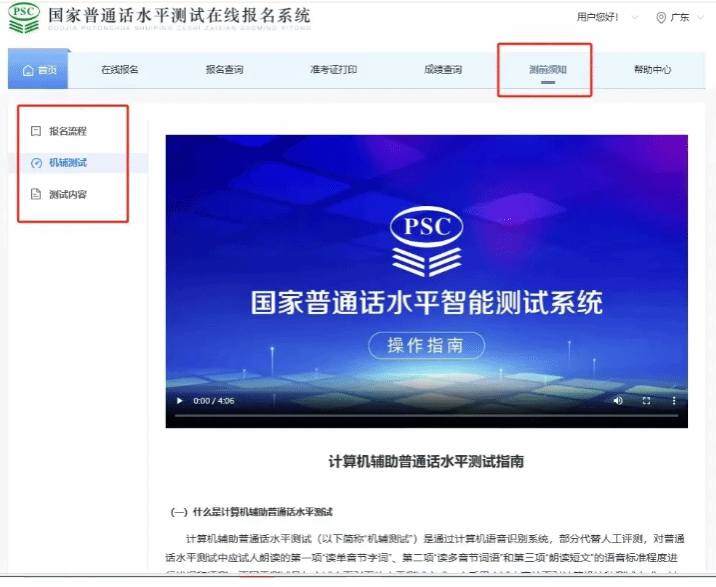Open the 在线报名 navigation tab
716x587 pixels.
(119, 70)
